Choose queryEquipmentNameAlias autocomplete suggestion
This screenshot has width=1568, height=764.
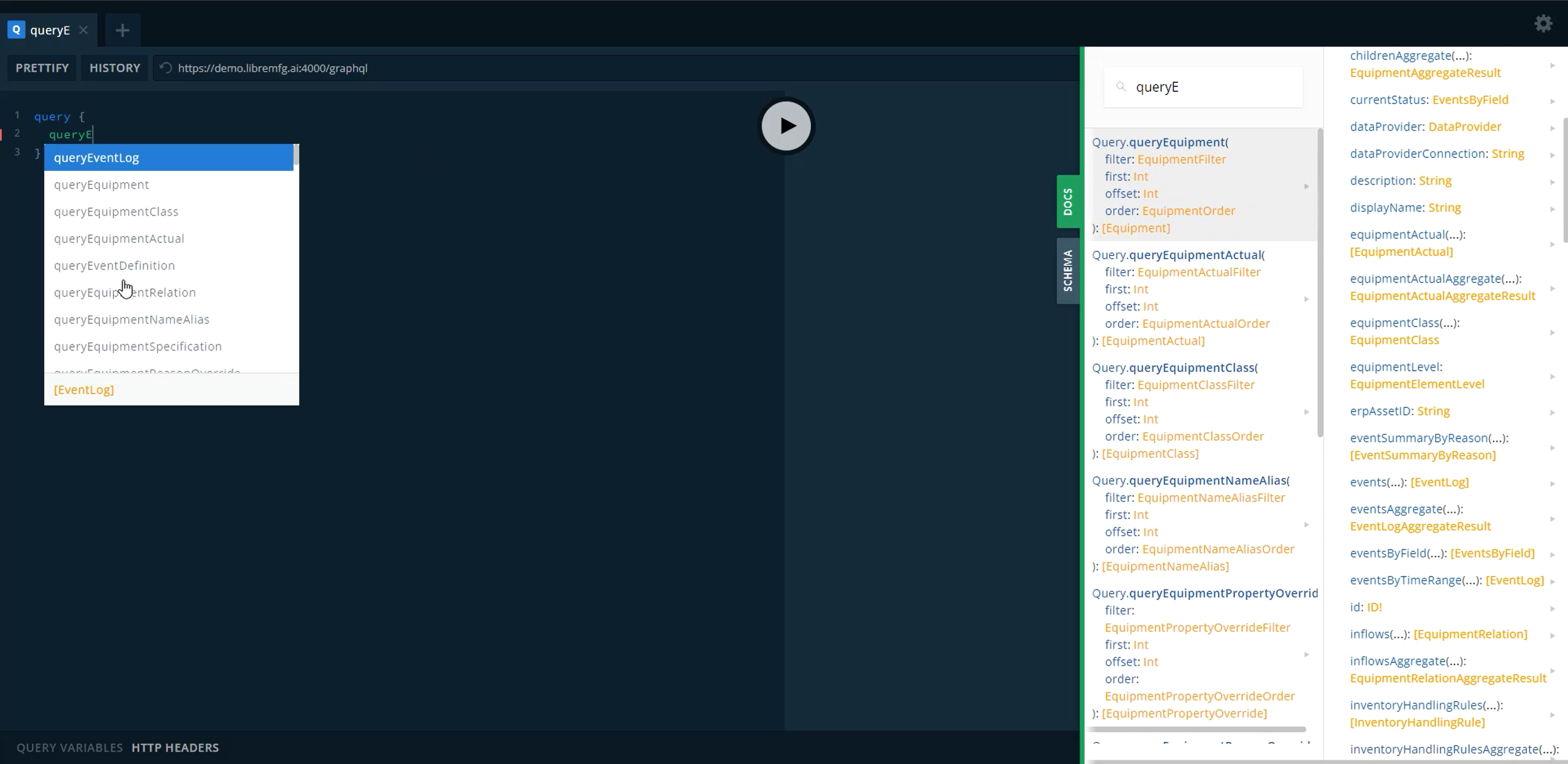169,319
